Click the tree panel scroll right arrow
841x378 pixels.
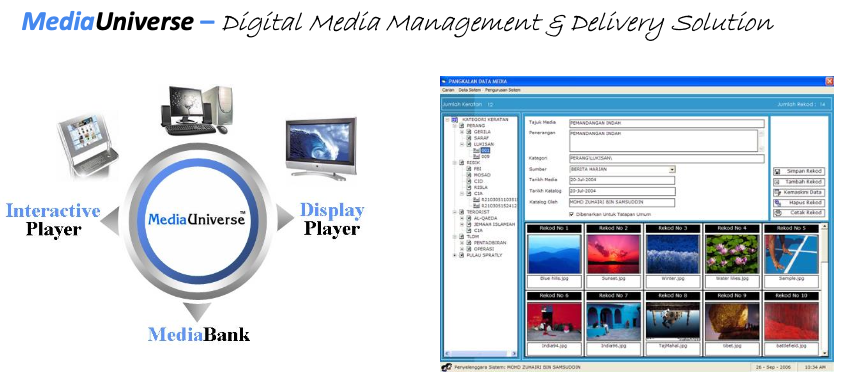pyautogui.click(x=513, y=353)
